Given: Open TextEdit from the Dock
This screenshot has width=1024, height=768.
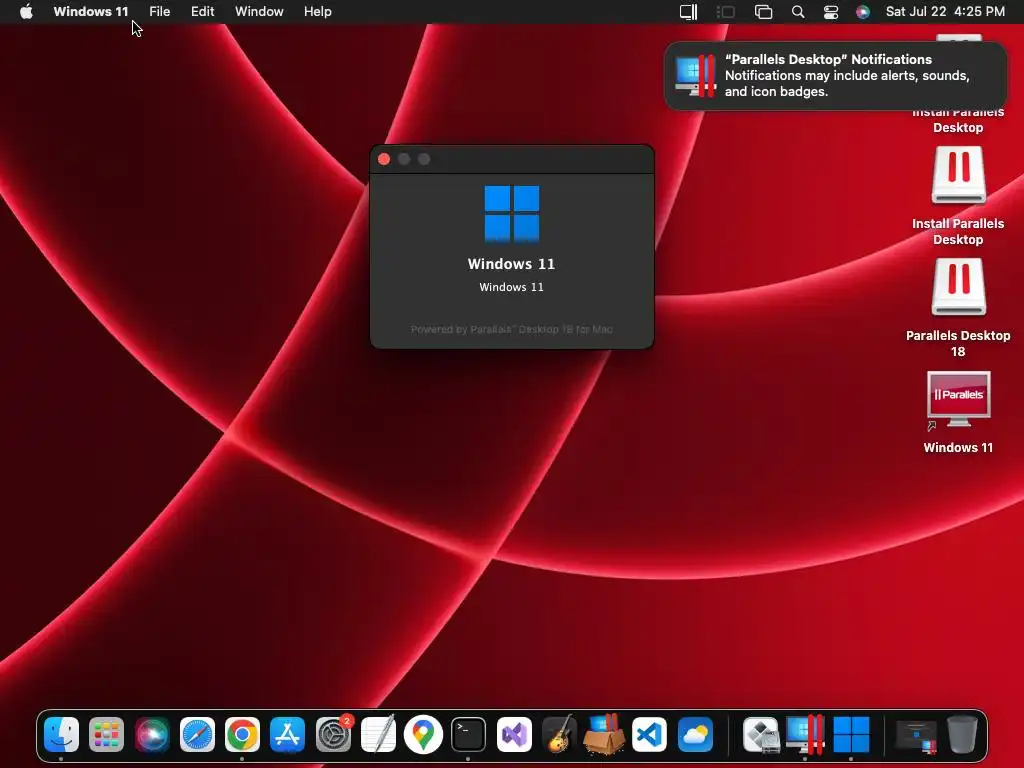Looking at the screenshot, I should [x=378, y=735].
